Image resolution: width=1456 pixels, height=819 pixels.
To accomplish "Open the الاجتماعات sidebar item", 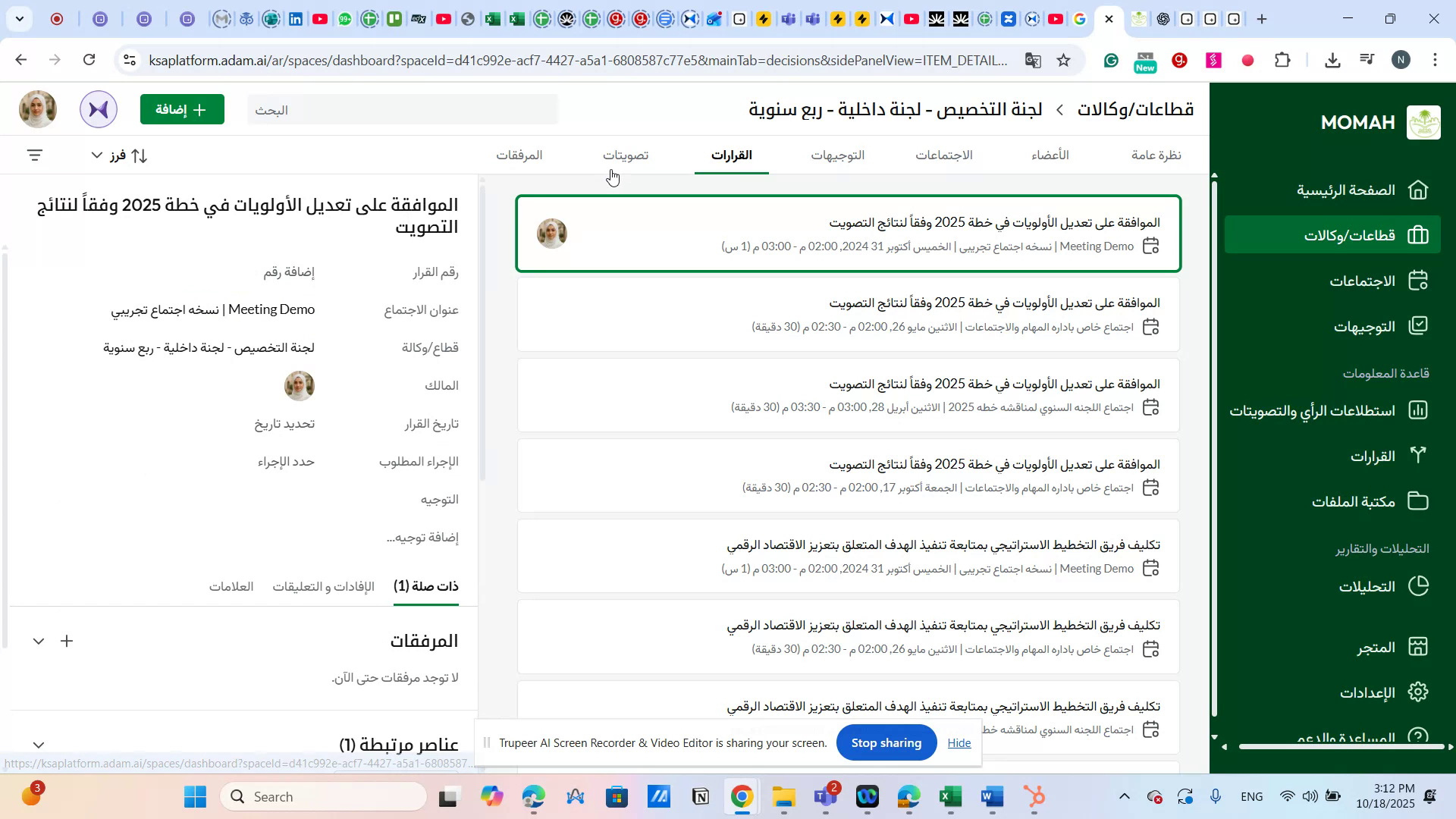I will point(1417,280).
